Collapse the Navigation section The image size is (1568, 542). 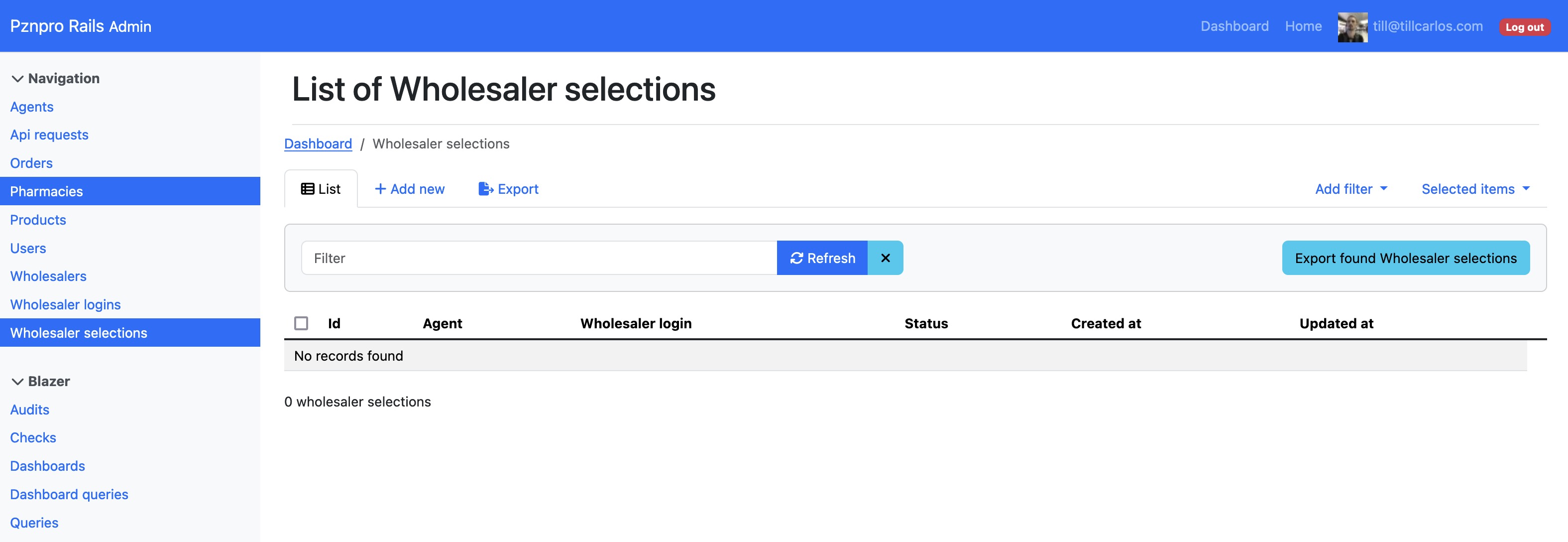pyautogui.click(x=63, y=78)
